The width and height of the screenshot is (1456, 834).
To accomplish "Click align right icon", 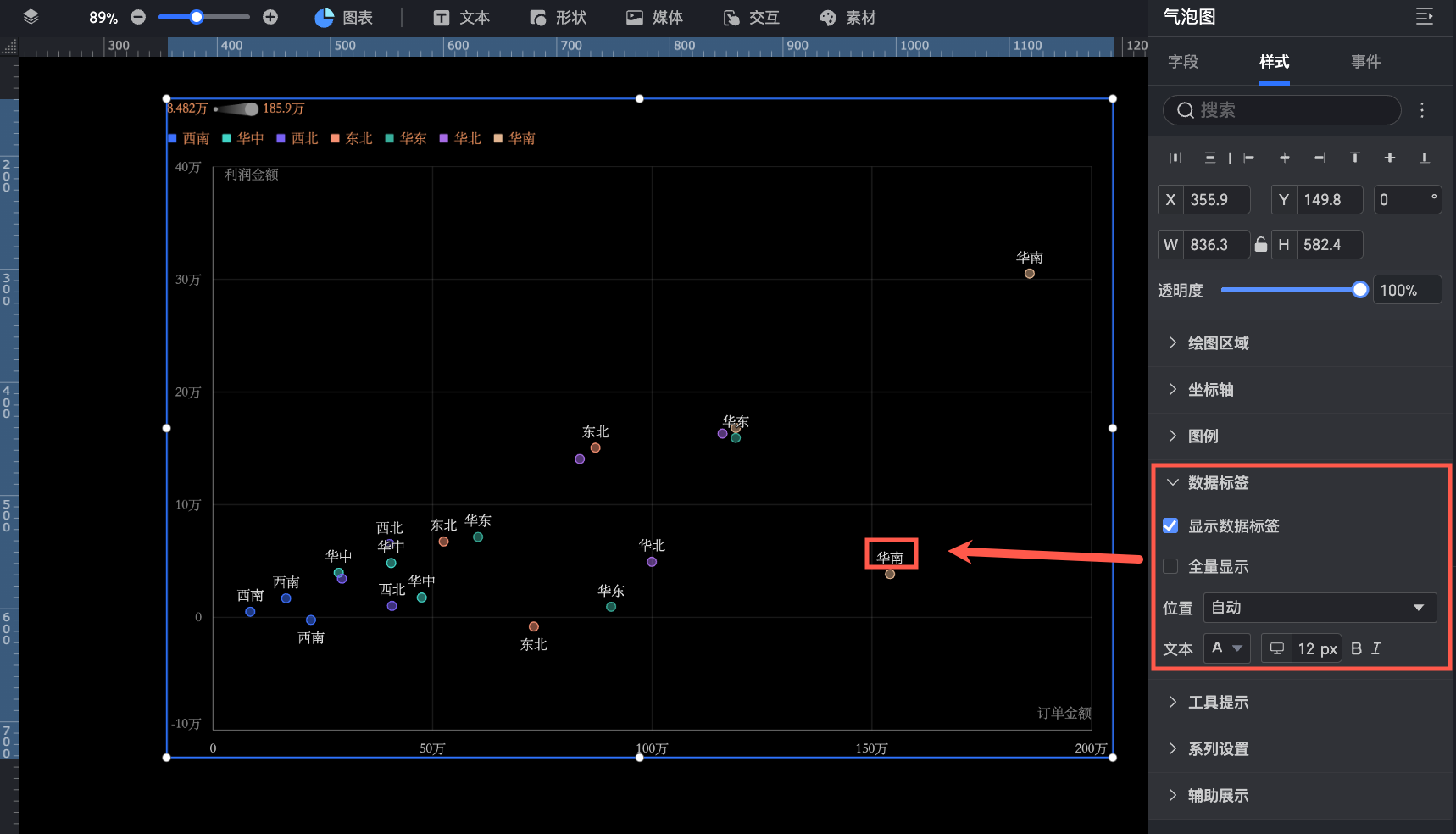I will click(x=1320, y=158).
